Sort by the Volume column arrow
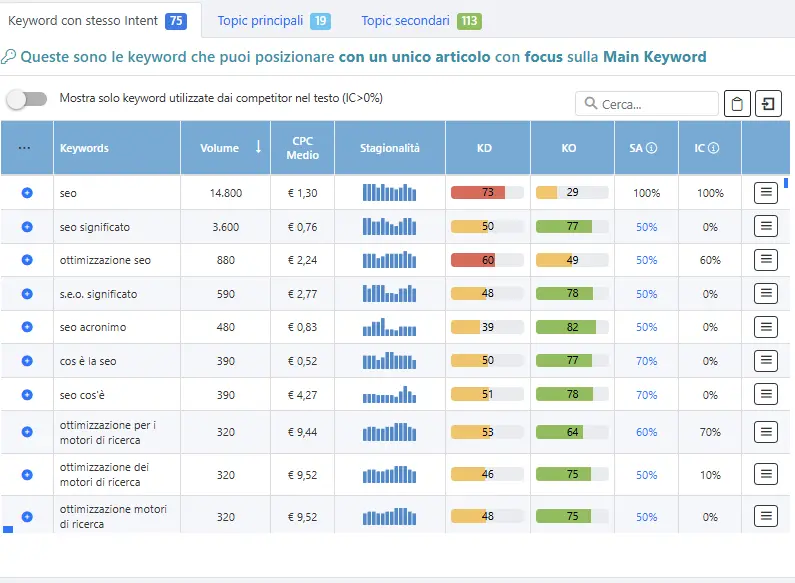This screenshot has height=583, width=795. click(258, 147)
